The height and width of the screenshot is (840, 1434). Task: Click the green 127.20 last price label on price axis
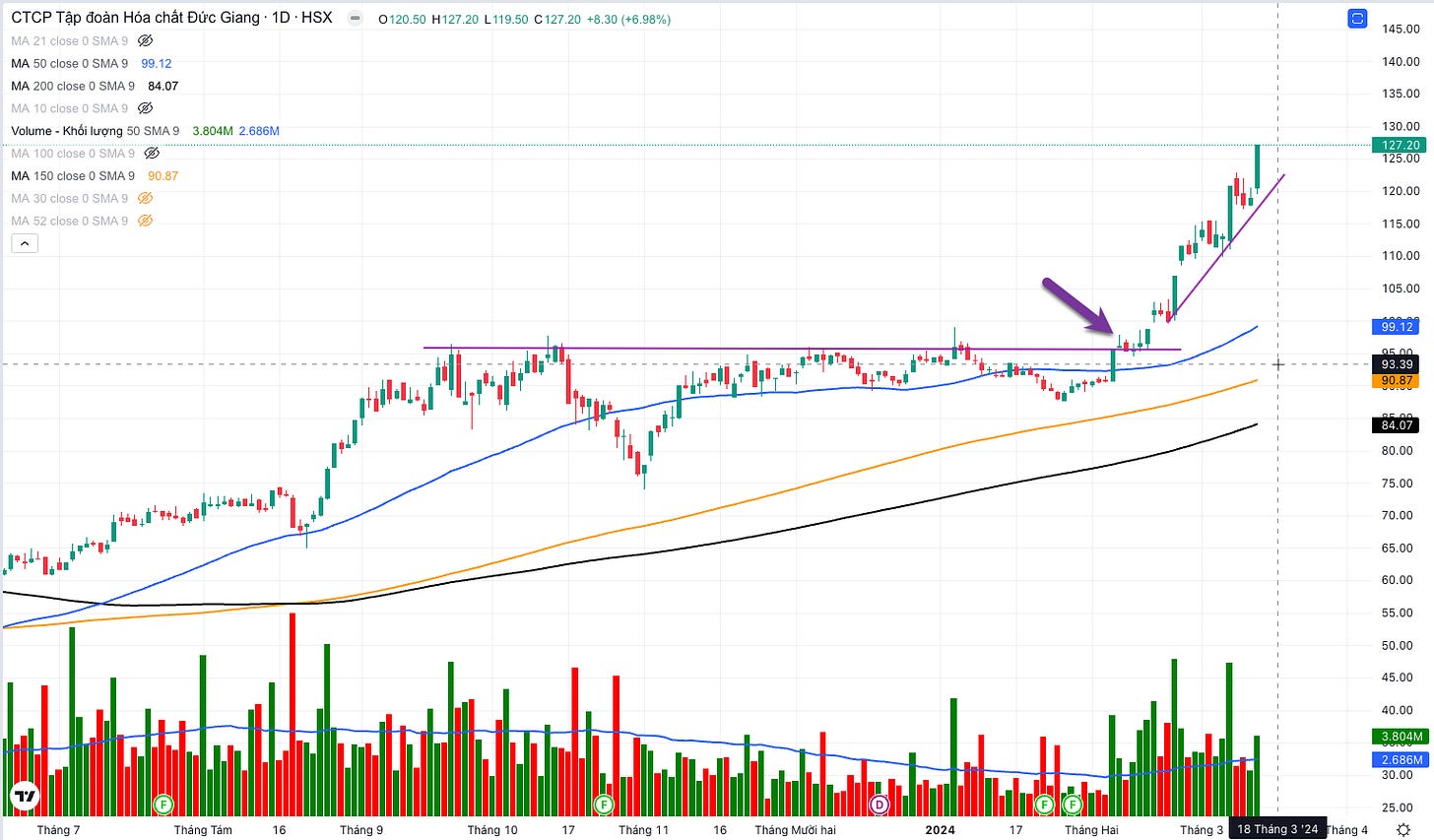(1400, 145)
